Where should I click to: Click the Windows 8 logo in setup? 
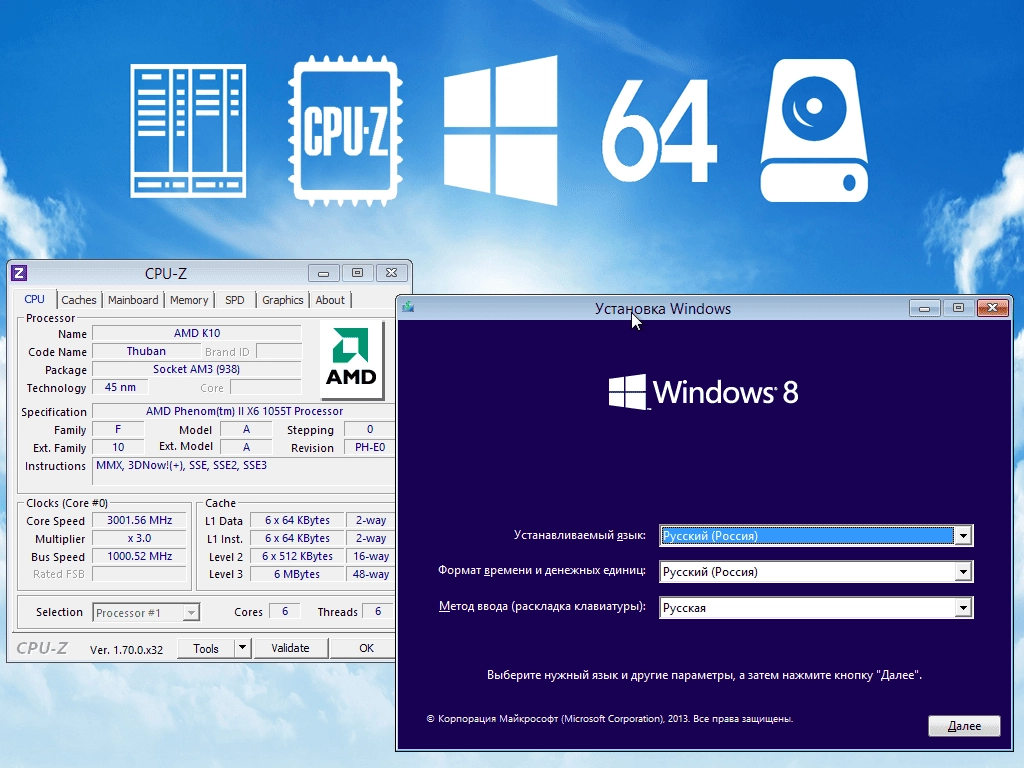703,392
